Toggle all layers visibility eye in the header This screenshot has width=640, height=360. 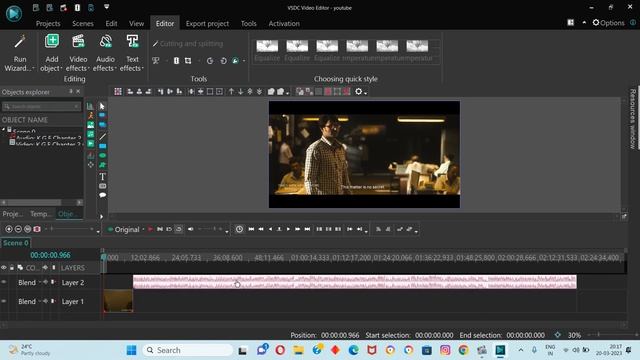4,268
